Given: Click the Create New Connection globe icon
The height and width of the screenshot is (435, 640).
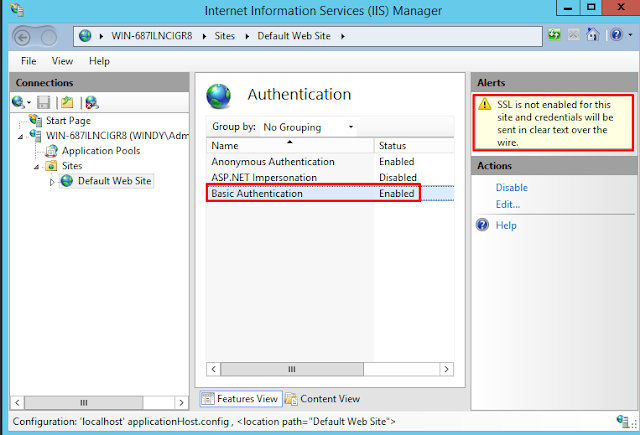Looking at the screenshot, I should pyautogui.click(x=18, y=102).
